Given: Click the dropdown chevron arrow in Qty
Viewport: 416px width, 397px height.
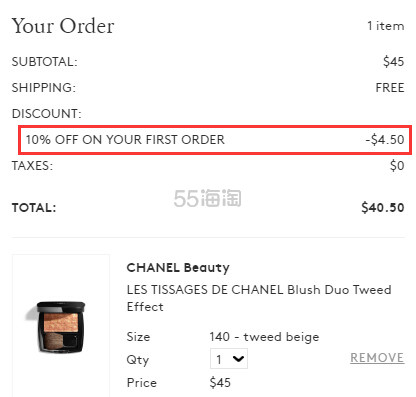Looking at the screenshot, I should (x=238, y=359).
